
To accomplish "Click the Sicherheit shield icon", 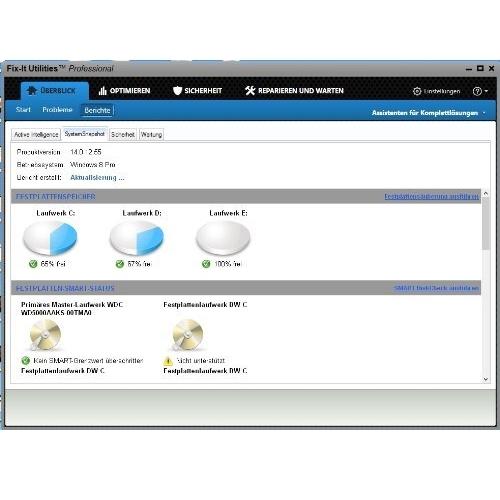I will pyautogui.click(x=177, y=91).
